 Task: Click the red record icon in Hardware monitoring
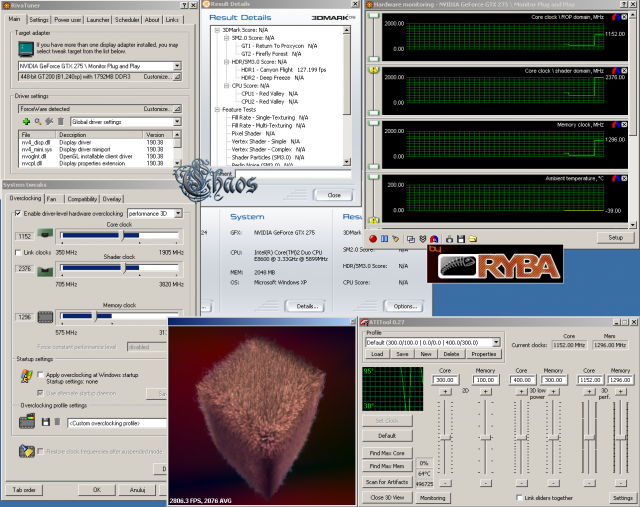(x=373, y=239)
